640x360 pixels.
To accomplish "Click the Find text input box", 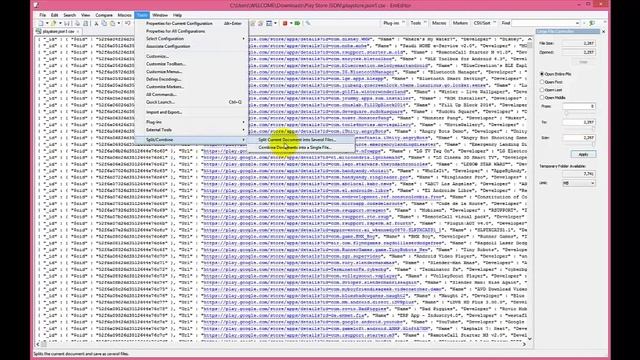I will click(x=543, y=24).
